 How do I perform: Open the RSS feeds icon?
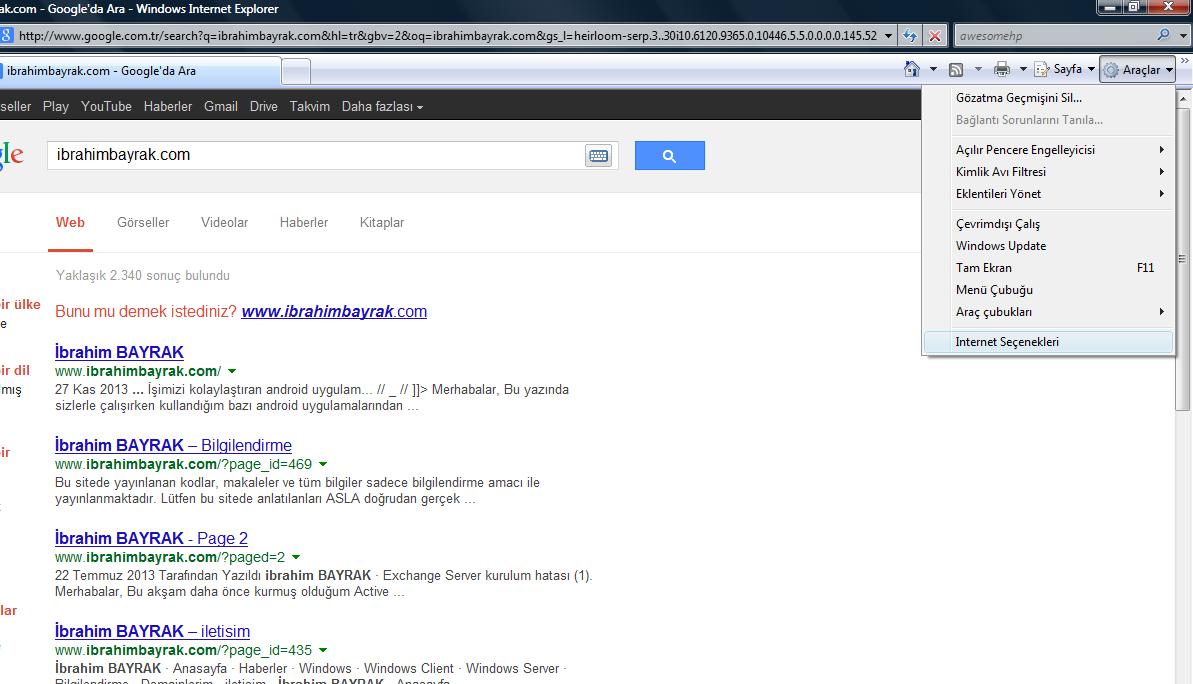[956, 70]
